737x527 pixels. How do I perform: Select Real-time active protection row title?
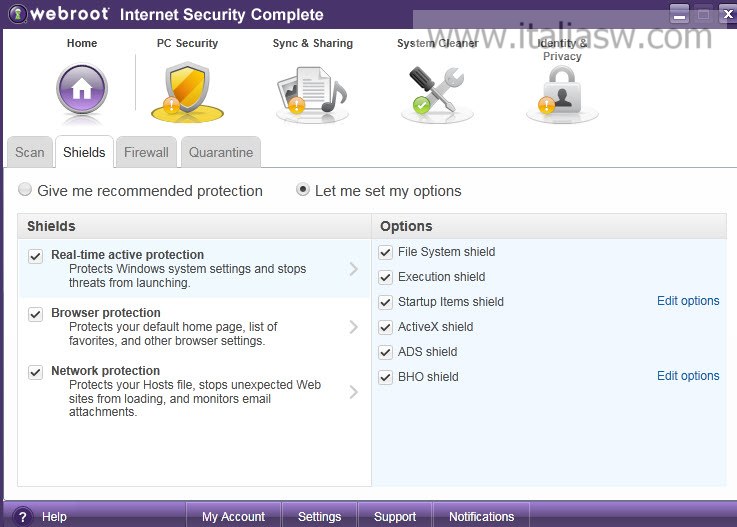127,255
